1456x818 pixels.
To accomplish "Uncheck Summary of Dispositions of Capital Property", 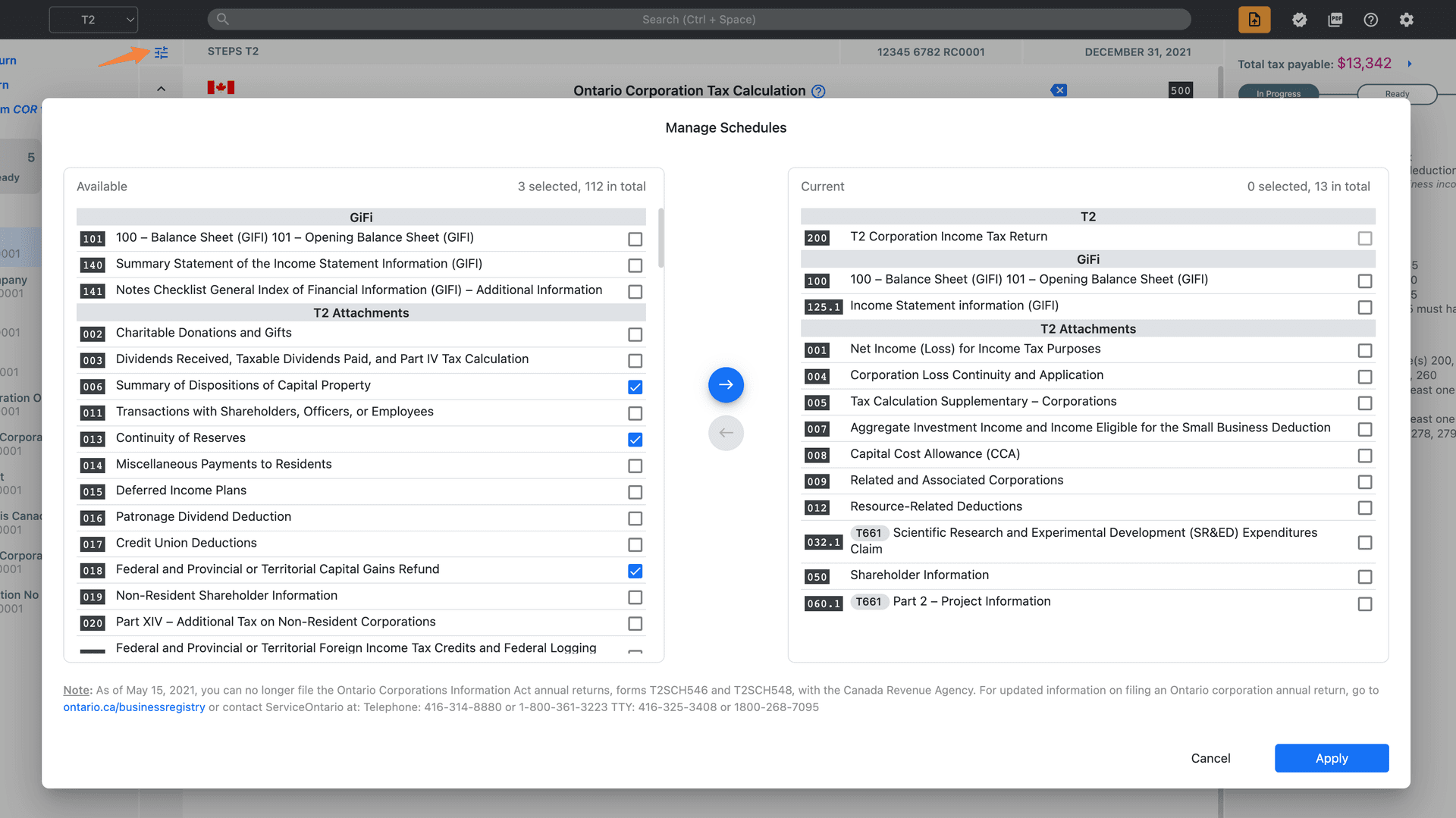I will pos(635,387).
